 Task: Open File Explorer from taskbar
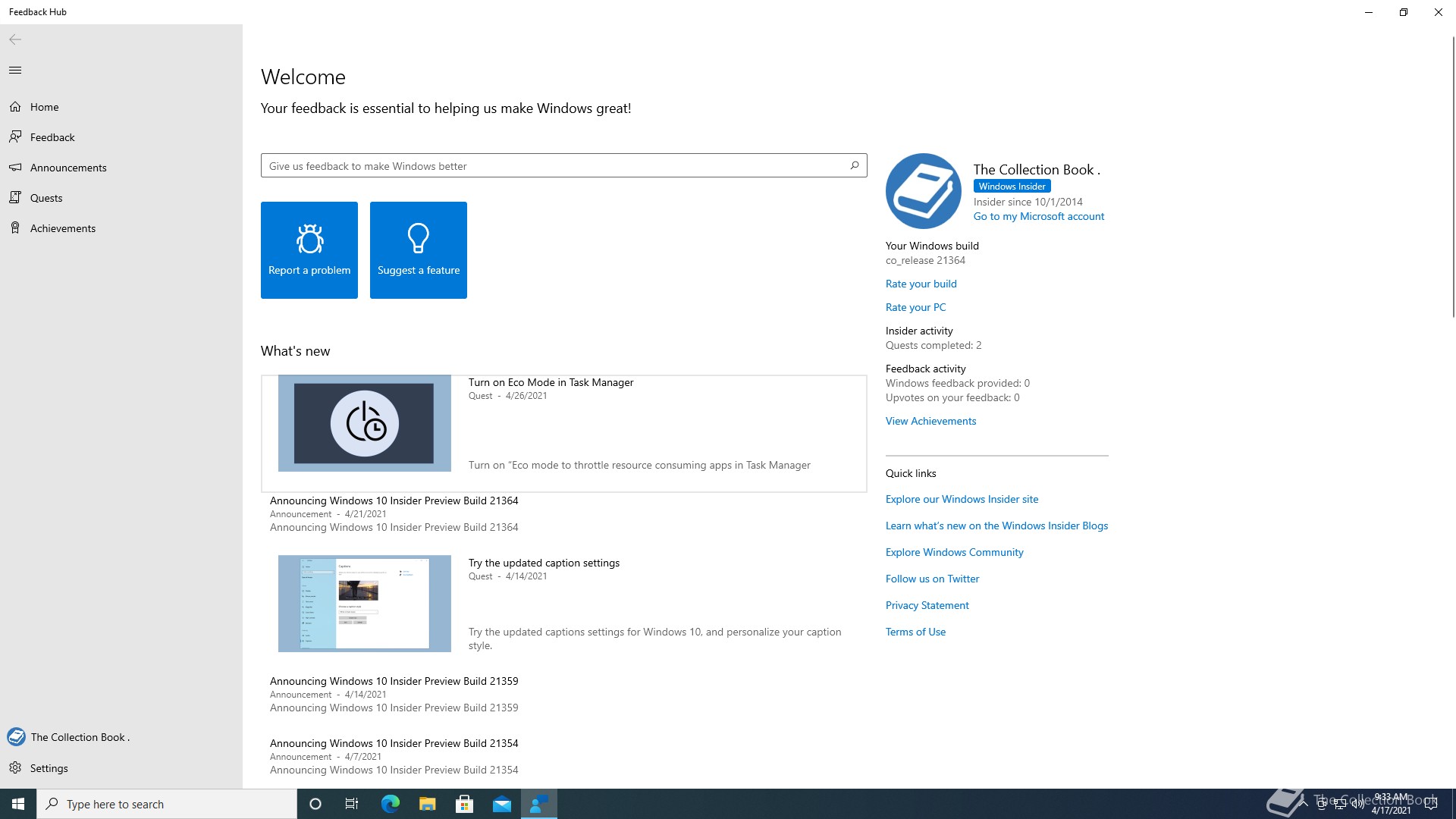(427, 804)
